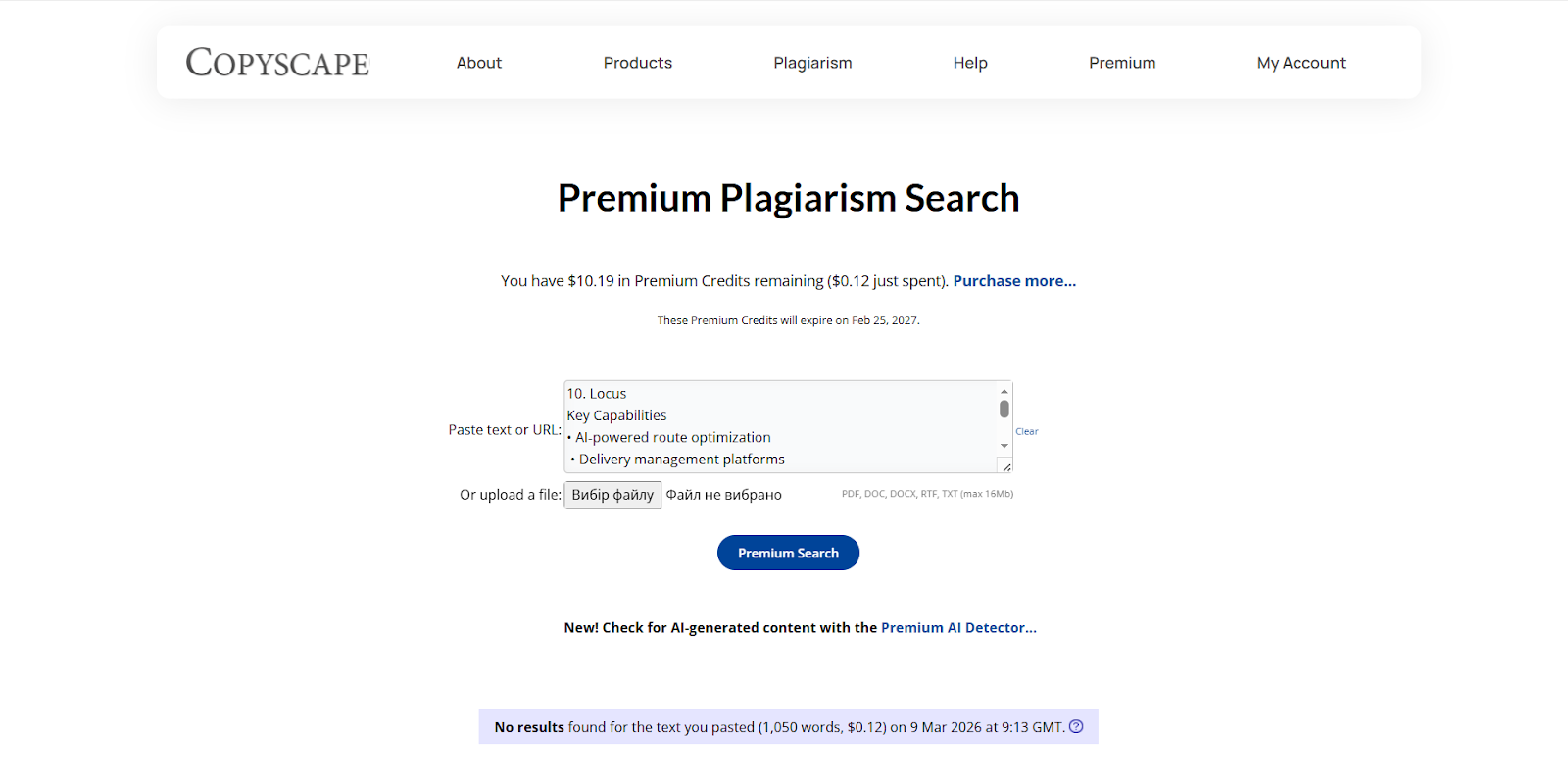
Task: Expand the Plagiarism menu
Action: tap(812, 63)
